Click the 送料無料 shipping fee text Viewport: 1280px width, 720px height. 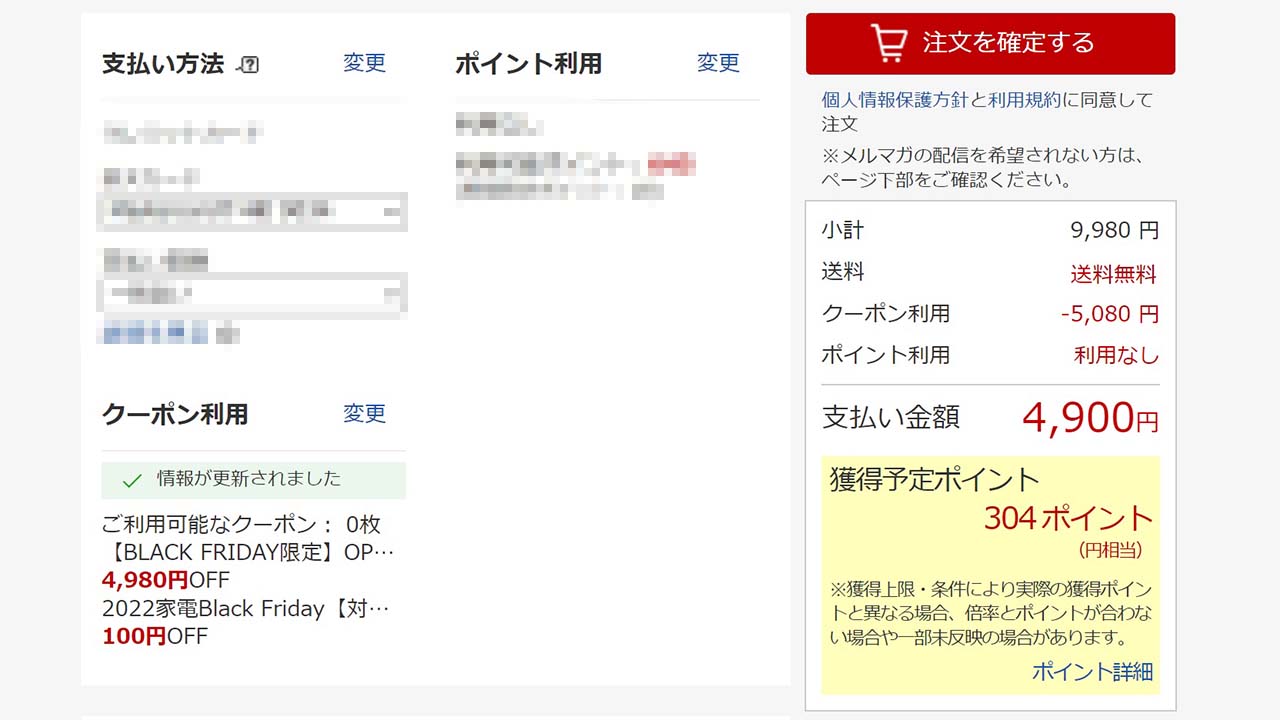pyautogui.click(x=1113, y=274)
